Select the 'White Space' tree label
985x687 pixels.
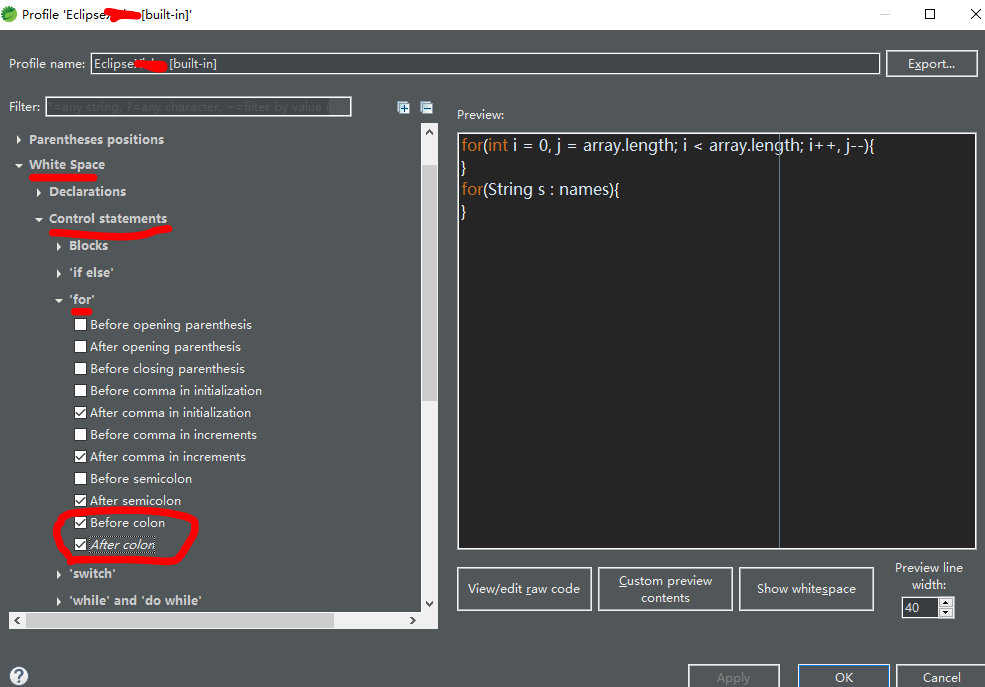pos(67,165)
